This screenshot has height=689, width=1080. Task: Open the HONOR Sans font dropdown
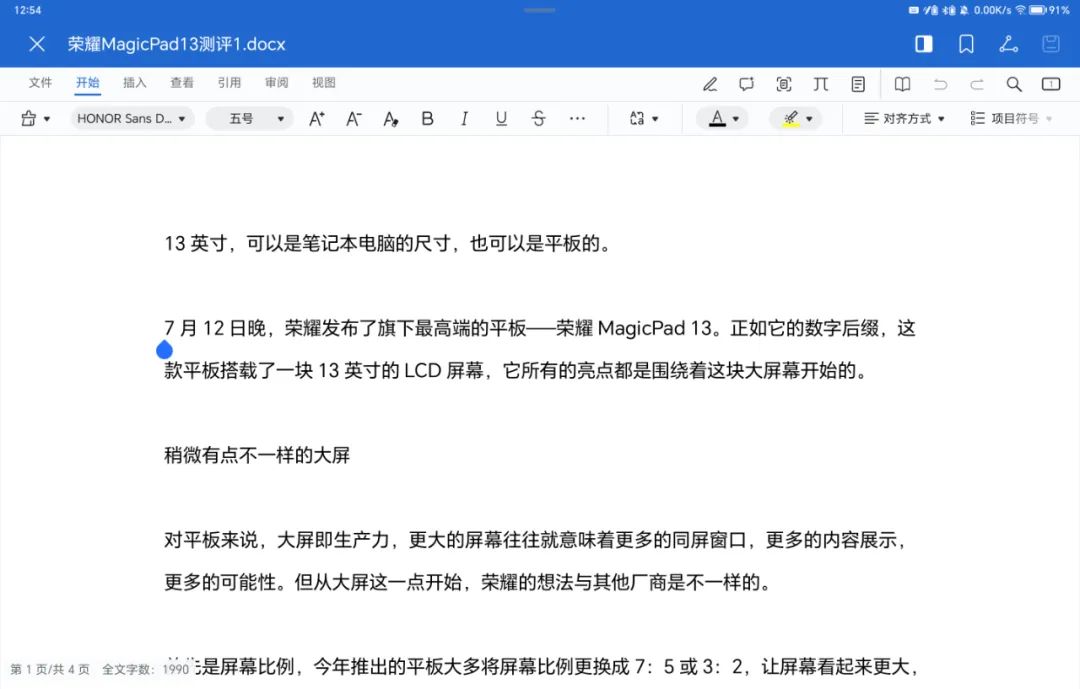tap(131, 118)
